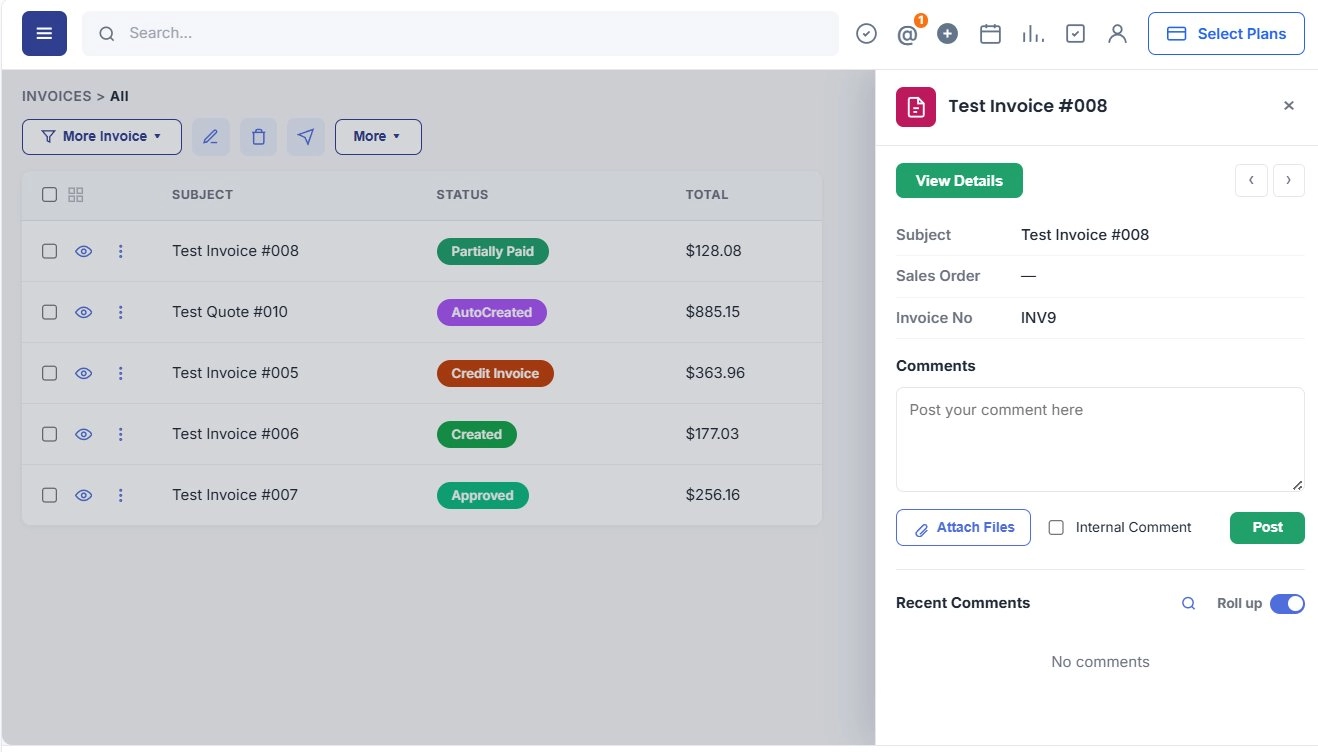
Task: Preview Test Quote #010 via eye icon
Action: point(84,313)
